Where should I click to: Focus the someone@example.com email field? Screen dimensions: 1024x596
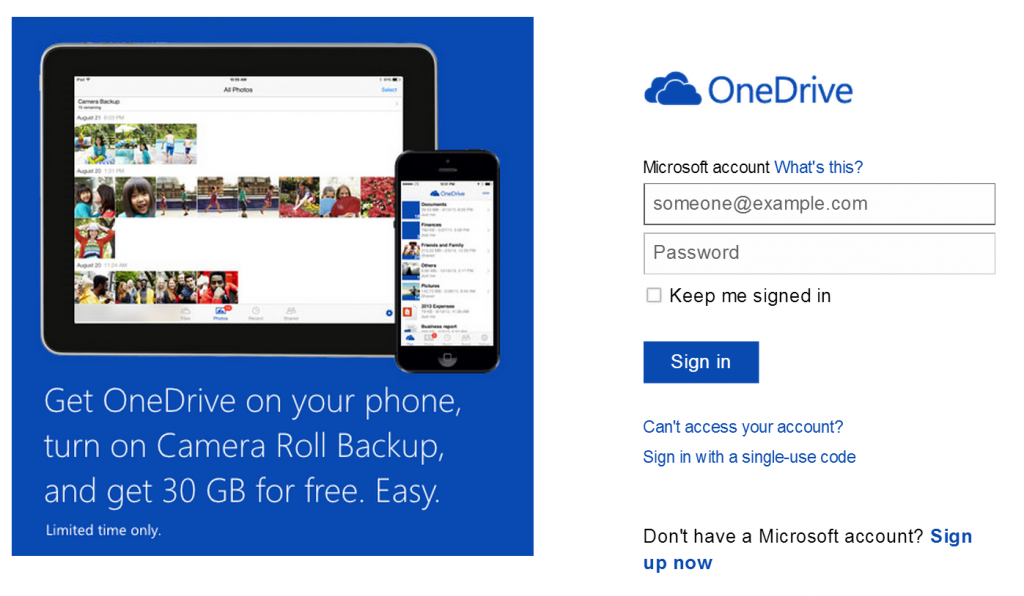[x=819, y=204]
